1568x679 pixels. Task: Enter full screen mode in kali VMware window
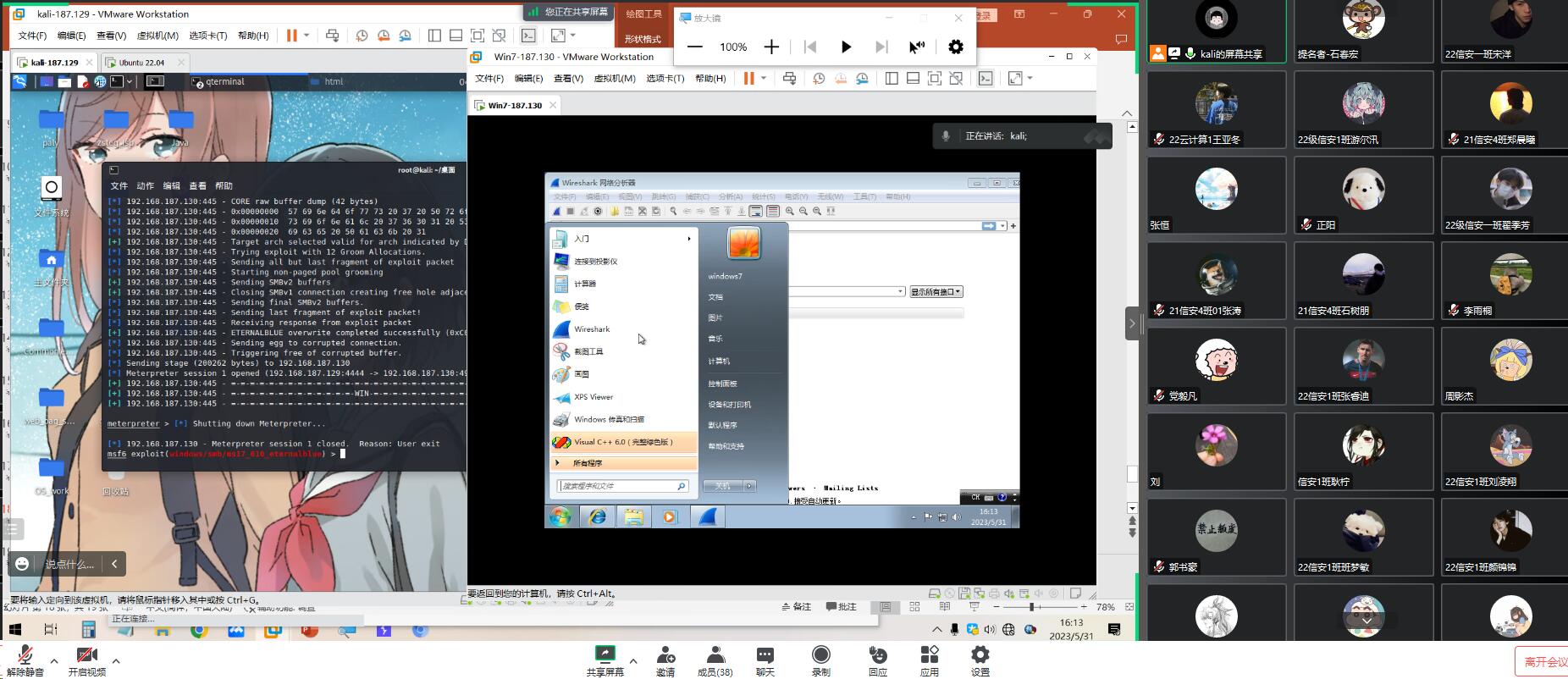click(478, 36)
